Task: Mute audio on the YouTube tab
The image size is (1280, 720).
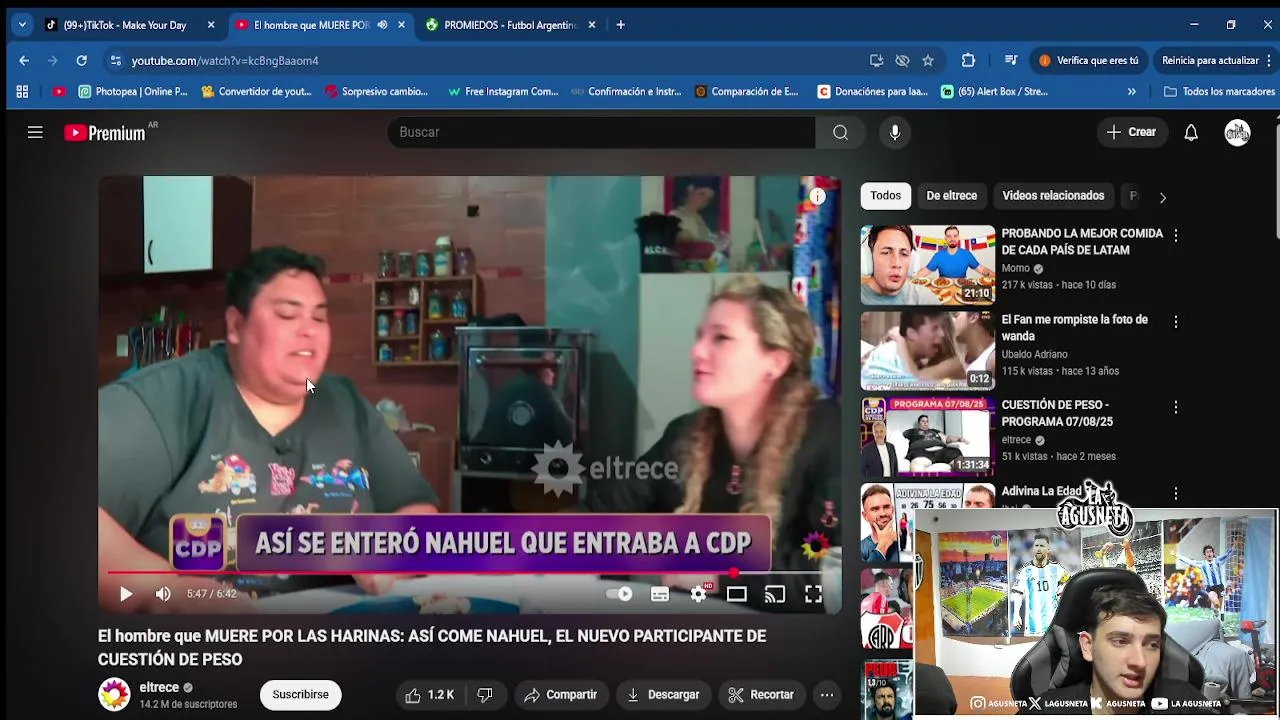Action: 382,25
